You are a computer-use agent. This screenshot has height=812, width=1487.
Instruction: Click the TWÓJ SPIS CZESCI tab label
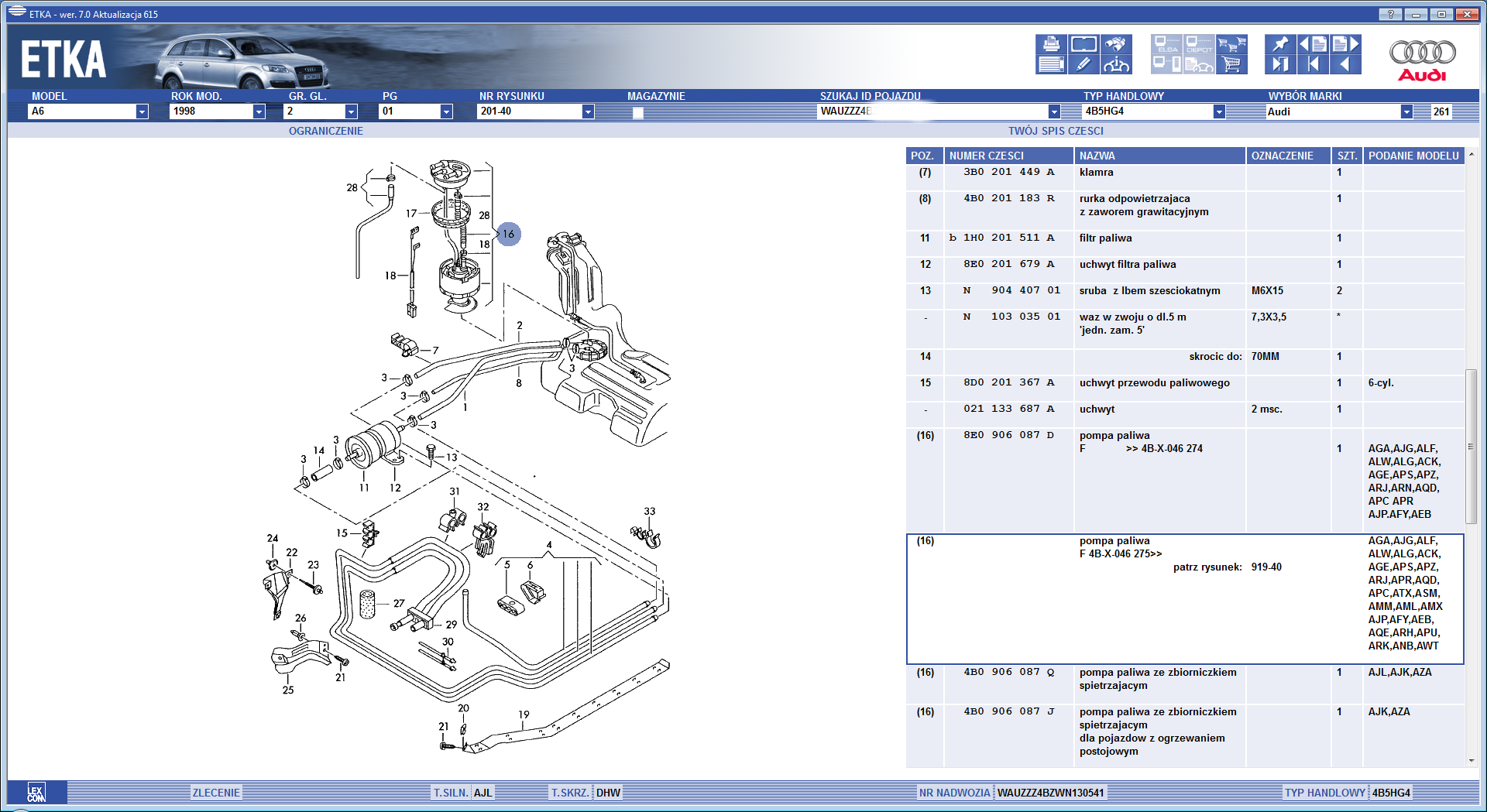(x=1056, y=131)
